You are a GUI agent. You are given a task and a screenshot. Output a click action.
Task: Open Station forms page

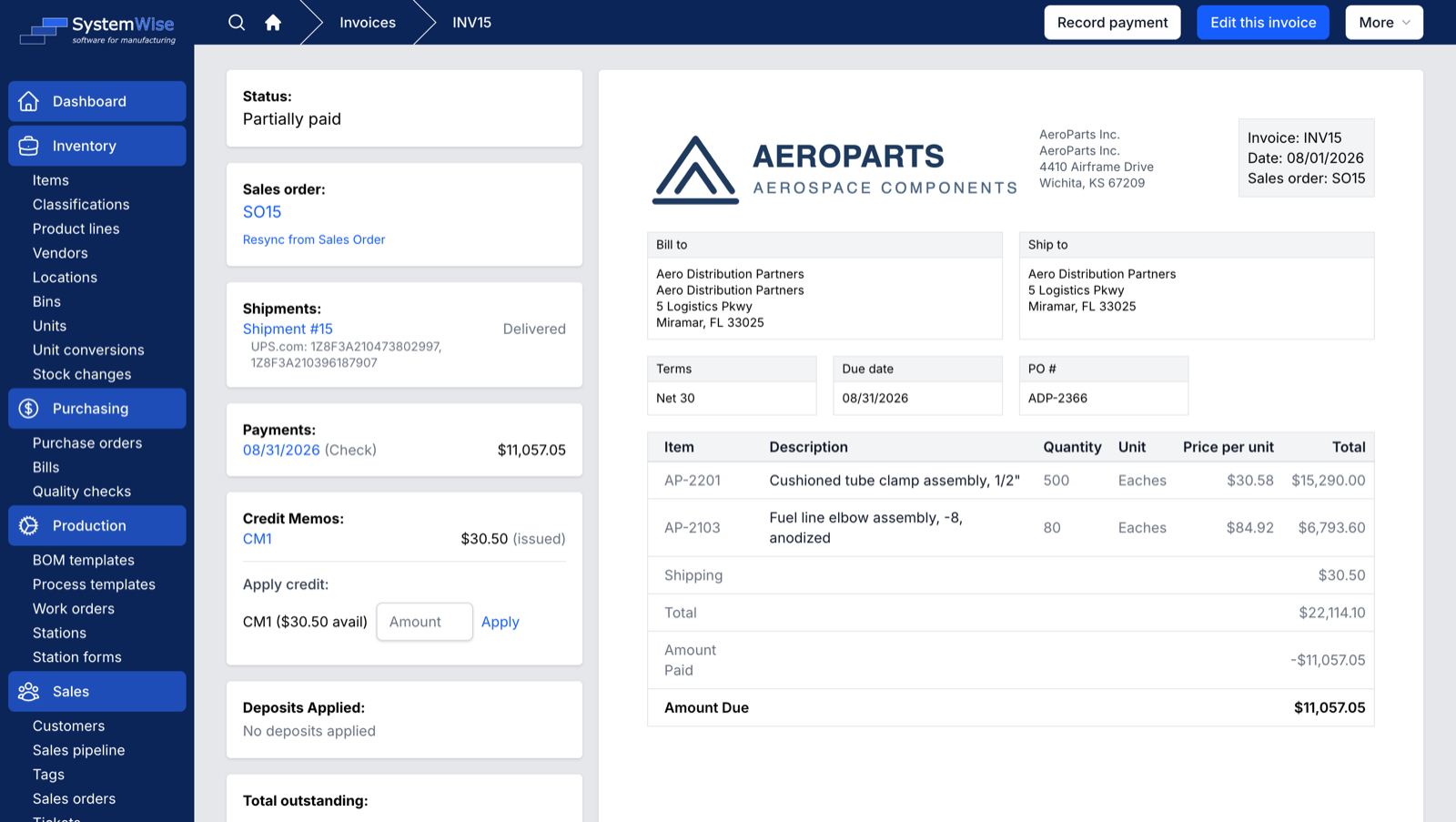[x=77, y=657]
